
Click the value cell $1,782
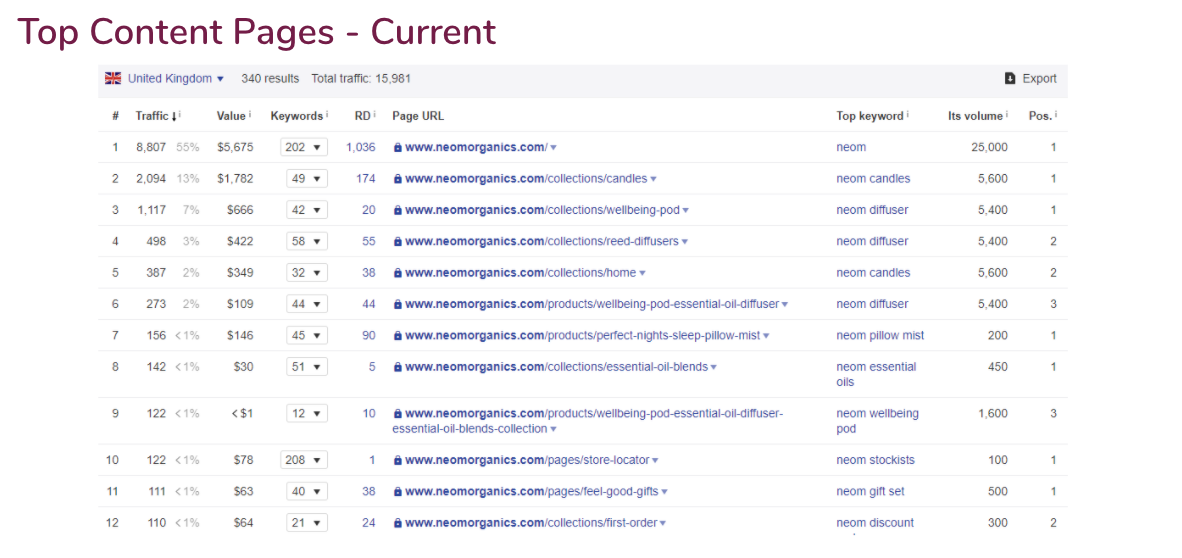[x=235, y=179]
